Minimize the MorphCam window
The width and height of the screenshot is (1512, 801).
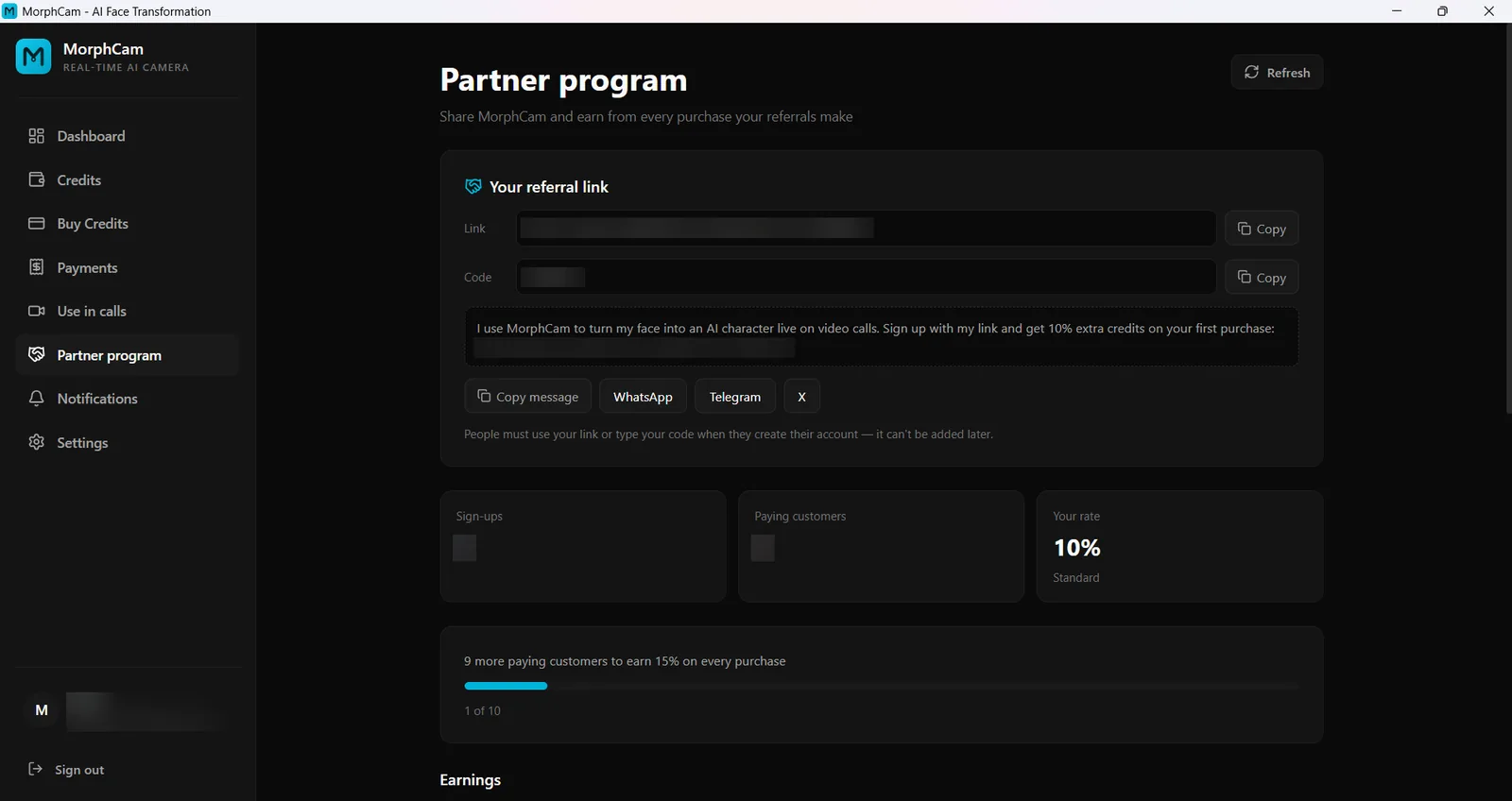pos(1397,11)
